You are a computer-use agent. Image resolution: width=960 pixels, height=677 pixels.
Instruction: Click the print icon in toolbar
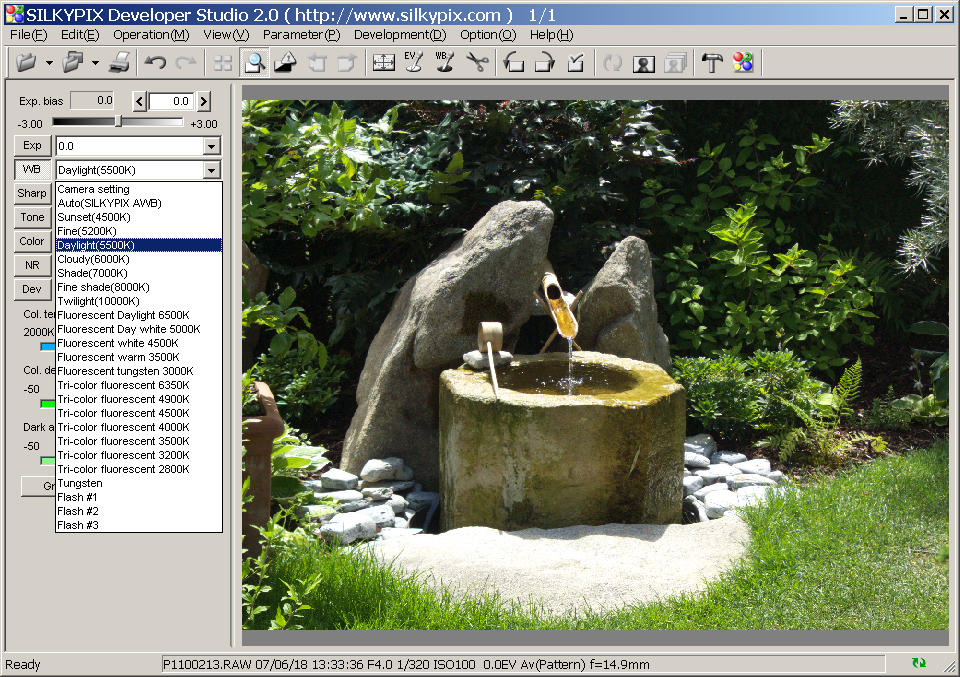[119, 63]
